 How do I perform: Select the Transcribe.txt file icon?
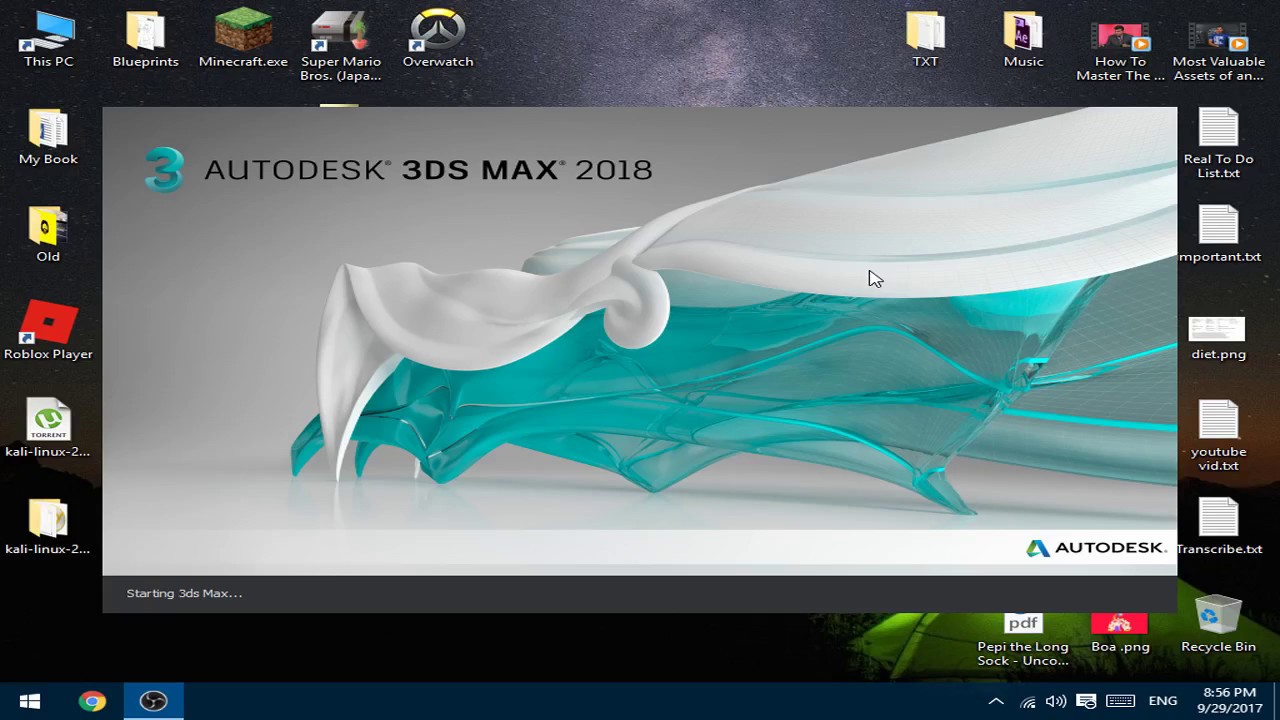click(1218, 526)
